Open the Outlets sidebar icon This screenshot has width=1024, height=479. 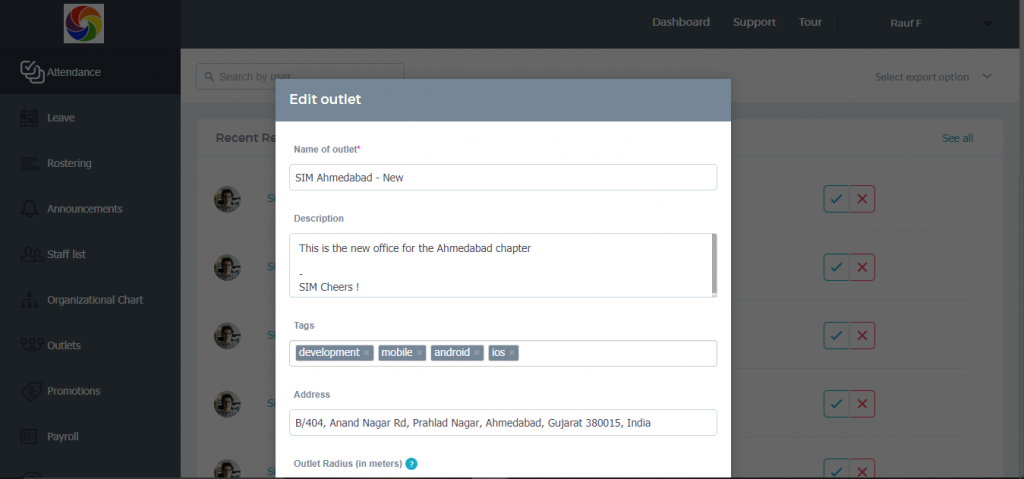coord(30,345)
